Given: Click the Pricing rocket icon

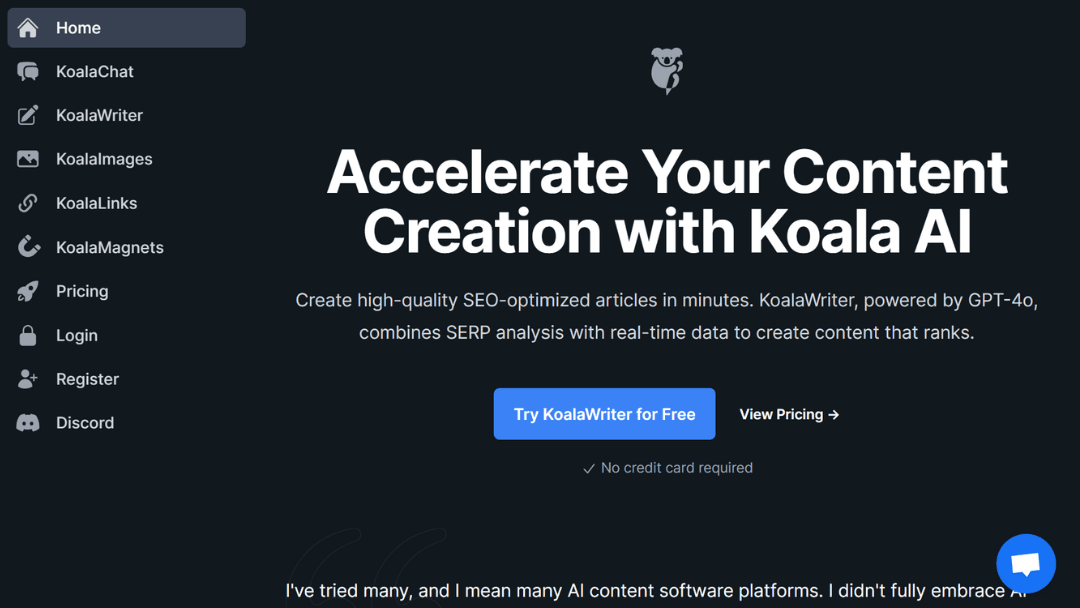Looking at the screenshot, I should (27, 291).
